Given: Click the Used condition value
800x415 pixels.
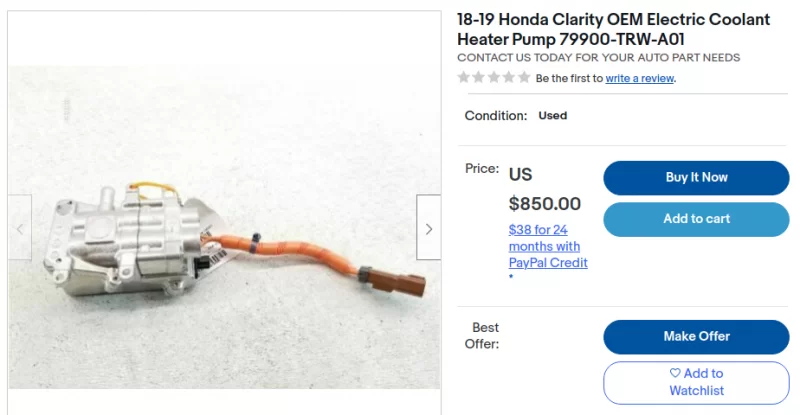Looking at the screenshot, I should [553, 116].
